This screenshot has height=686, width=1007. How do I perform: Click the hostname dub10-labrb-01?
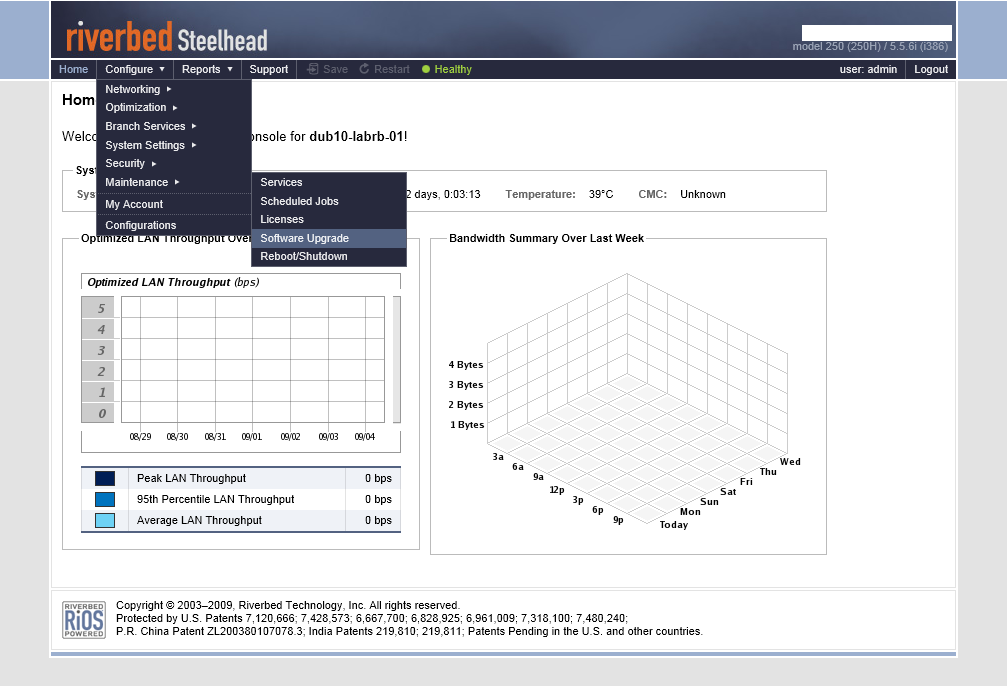(356, 137)
